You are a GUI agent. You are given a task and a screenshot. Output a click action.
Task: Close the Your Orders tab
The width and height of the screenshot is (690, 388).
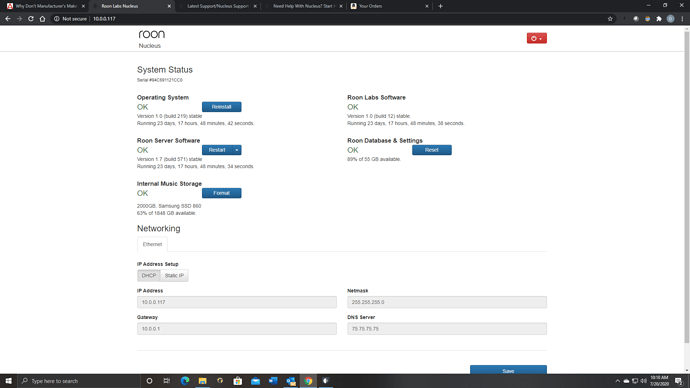(x=426, y=6)
